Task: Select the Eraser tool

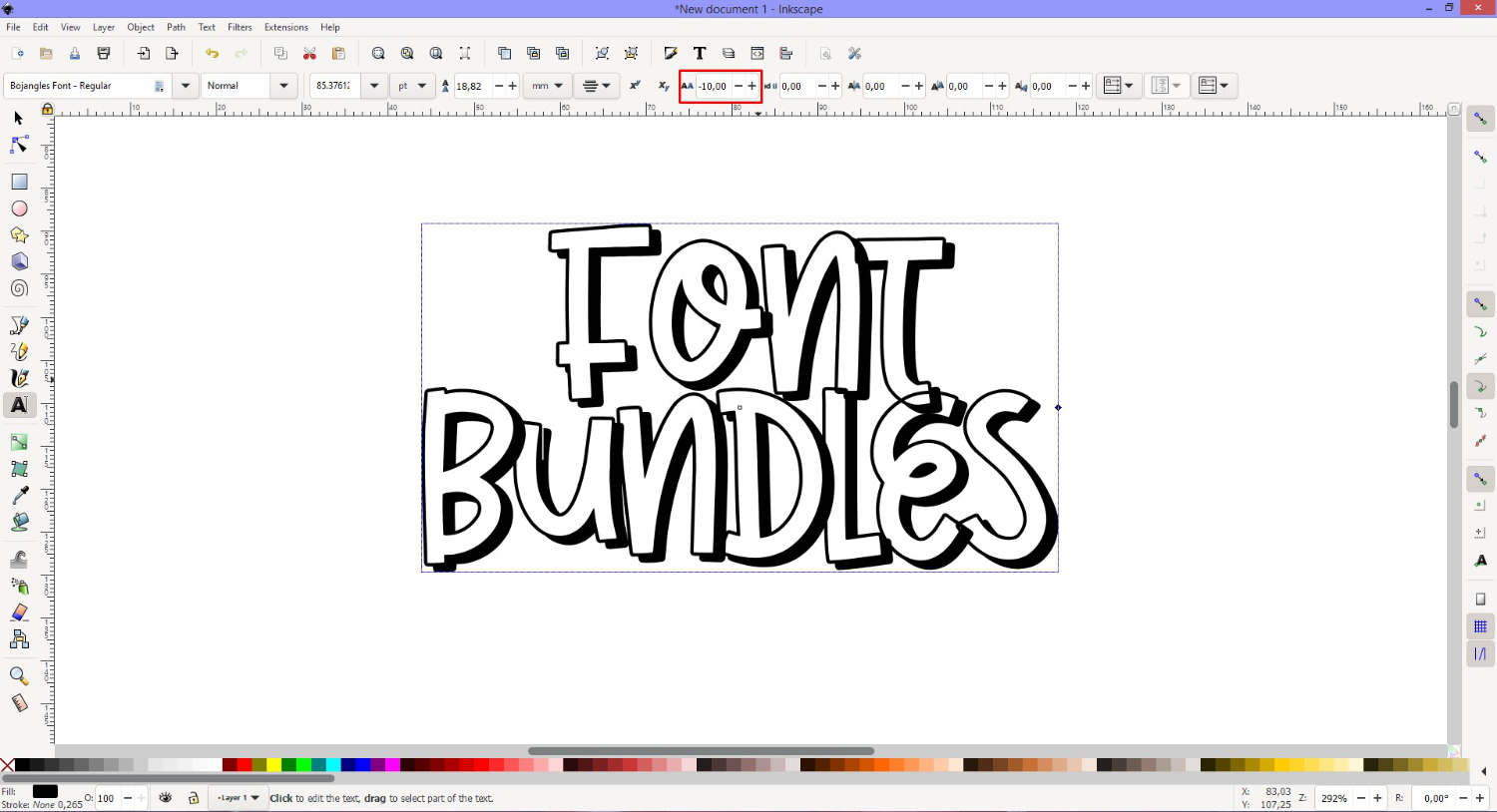Action: pos(19,612)
